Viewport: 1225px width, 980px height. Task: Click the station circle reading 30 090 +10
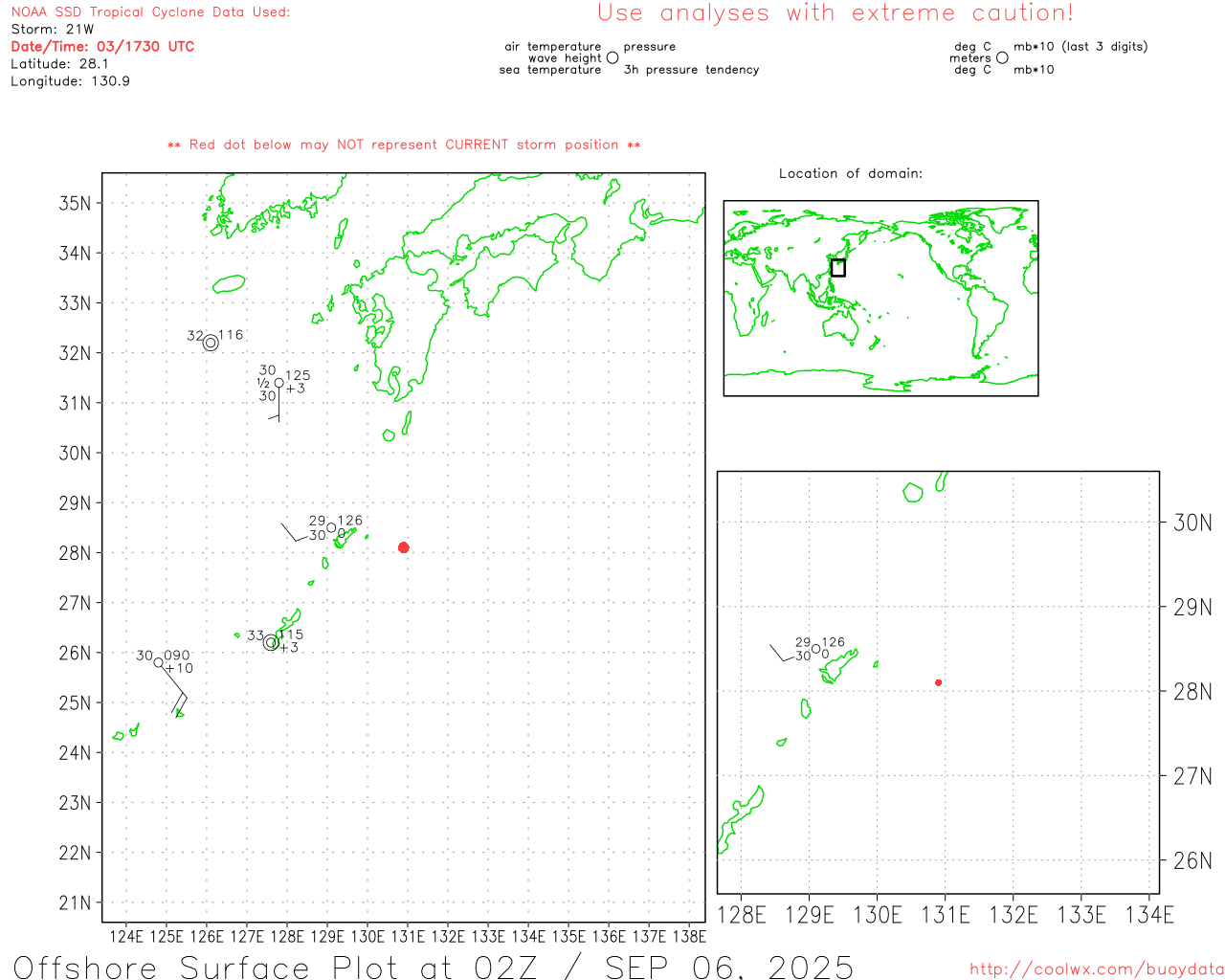pyautogui.click(x=159, y=662)
